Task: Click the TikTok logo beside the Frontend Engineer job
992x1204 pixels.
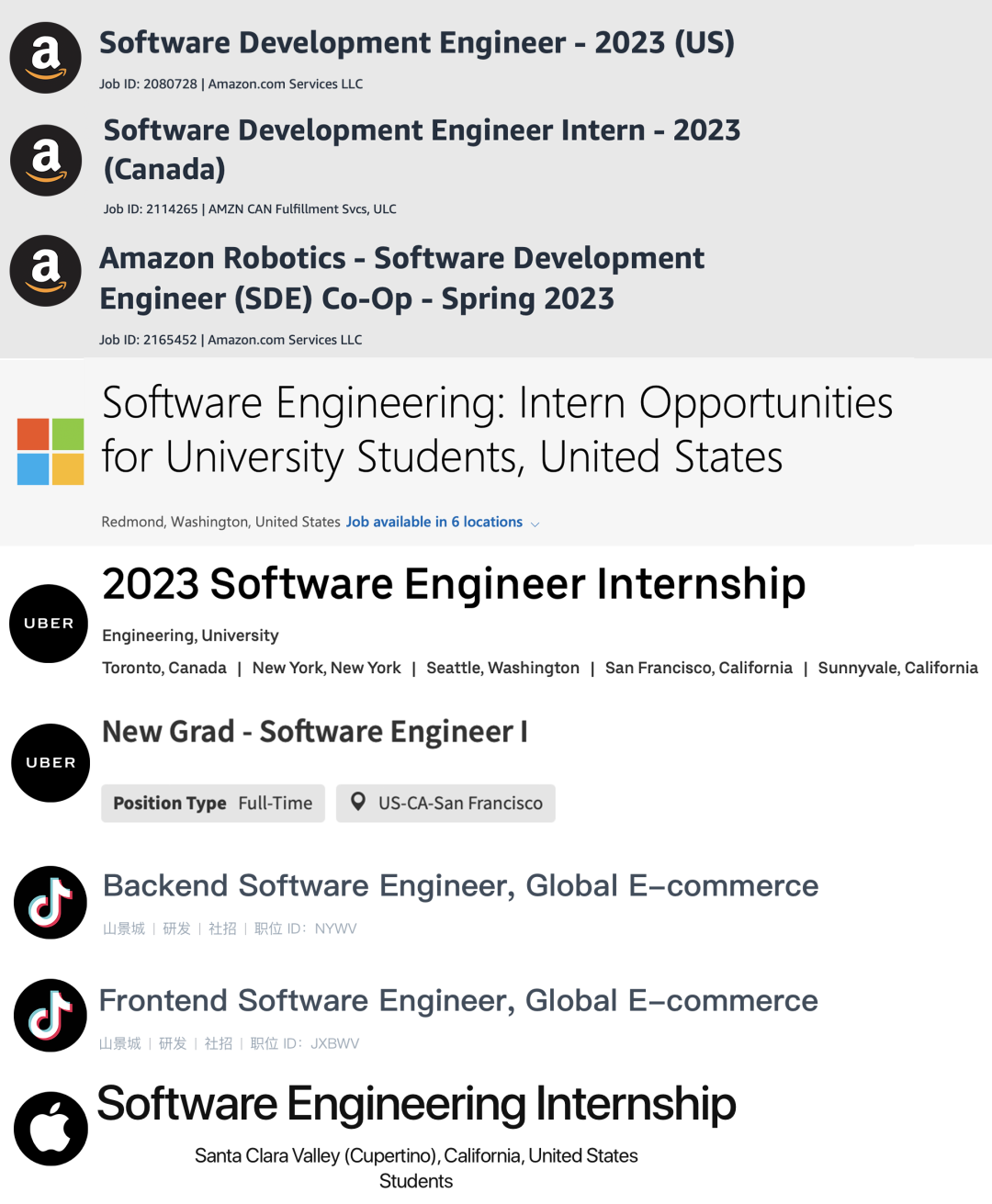Action: tap(51, 1015)
